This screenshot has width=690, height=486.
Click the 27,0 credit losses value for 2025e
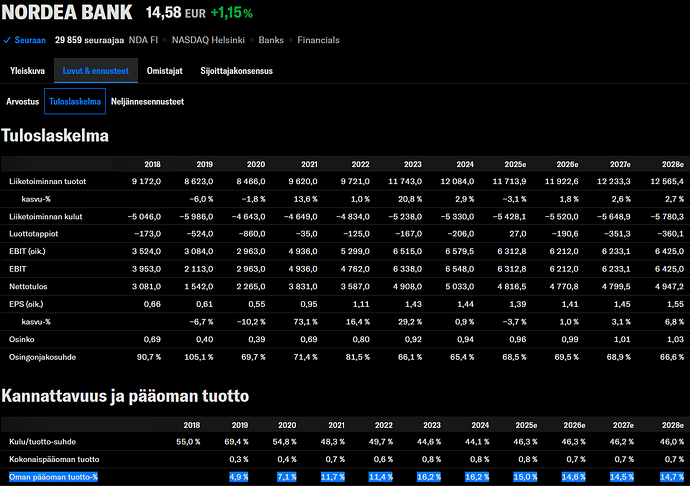[518, 234]
